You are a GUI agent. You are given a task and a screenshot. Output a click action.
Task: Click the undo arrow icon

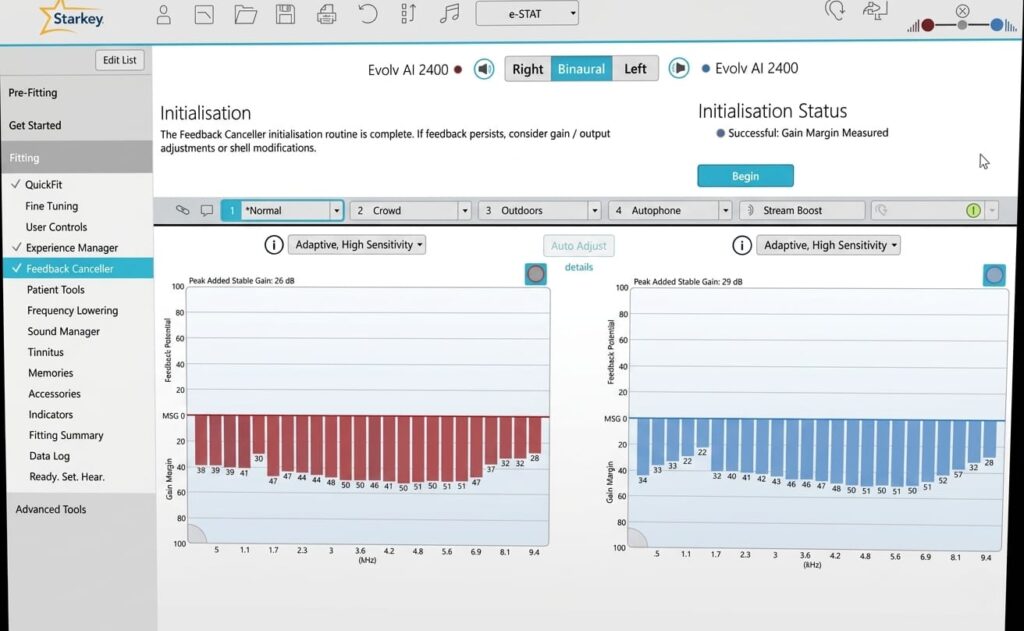[x=367, y=14]
